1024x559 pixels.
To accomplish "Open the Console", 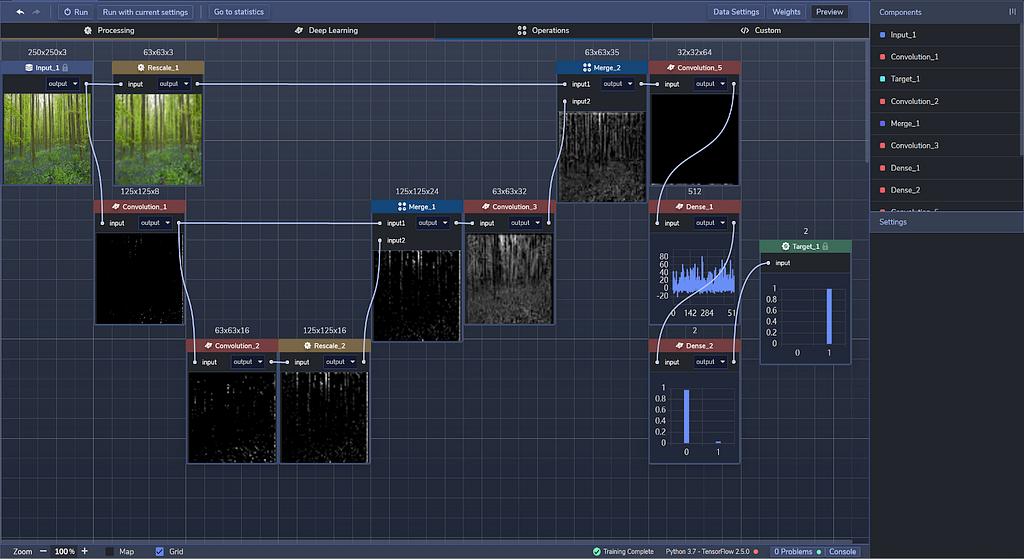I will tap(842, 551).
